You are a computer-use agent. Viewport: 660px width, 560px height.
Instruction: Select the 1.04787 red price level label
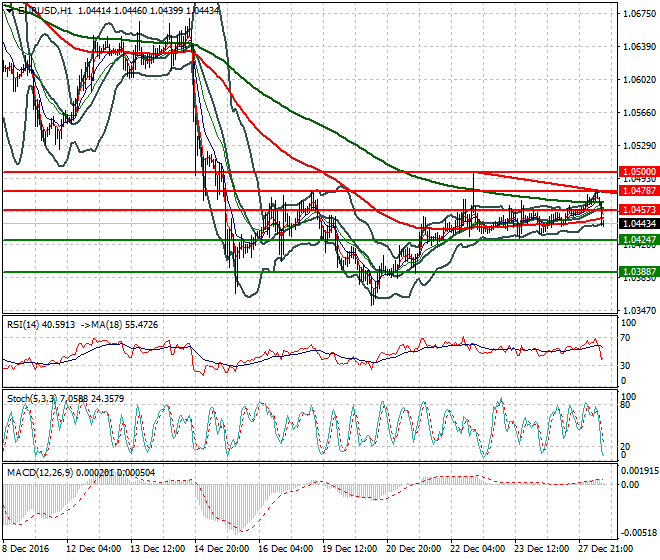[x=639, y=191]
